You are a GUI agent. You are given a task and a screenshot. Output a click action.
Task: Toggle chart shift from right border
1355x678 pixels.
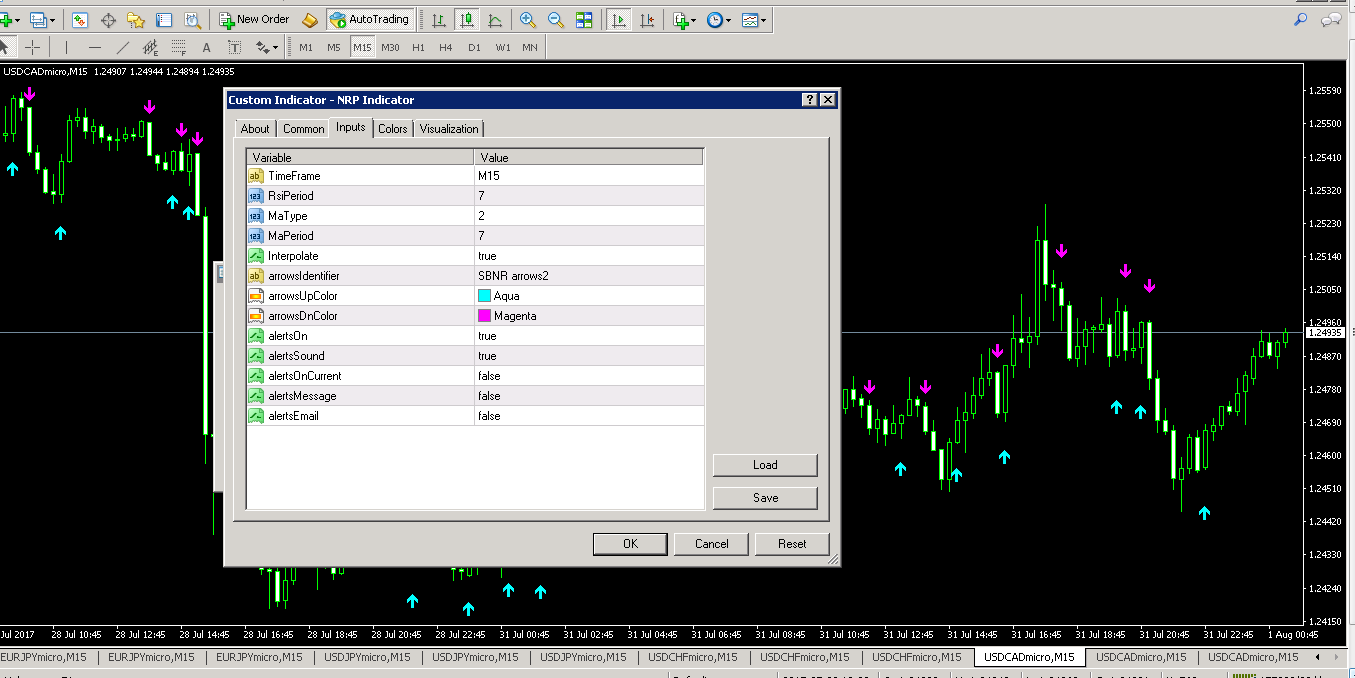(648, 19)
